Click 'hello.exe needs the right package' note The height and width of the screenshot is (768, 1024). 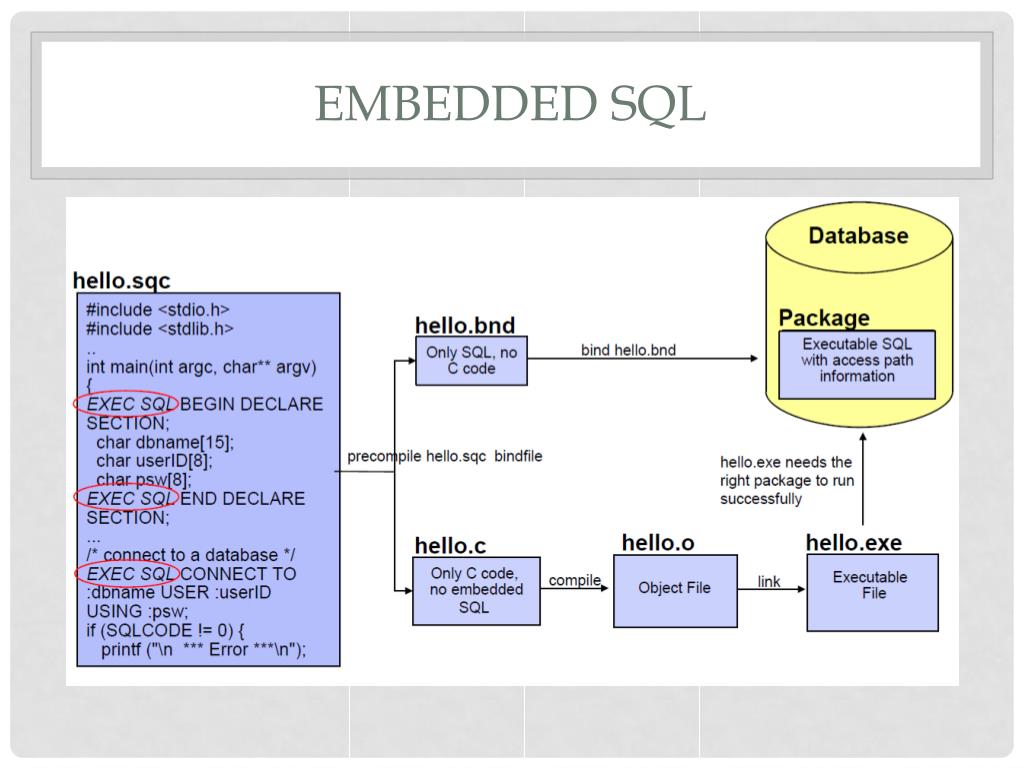coord(787,480)
